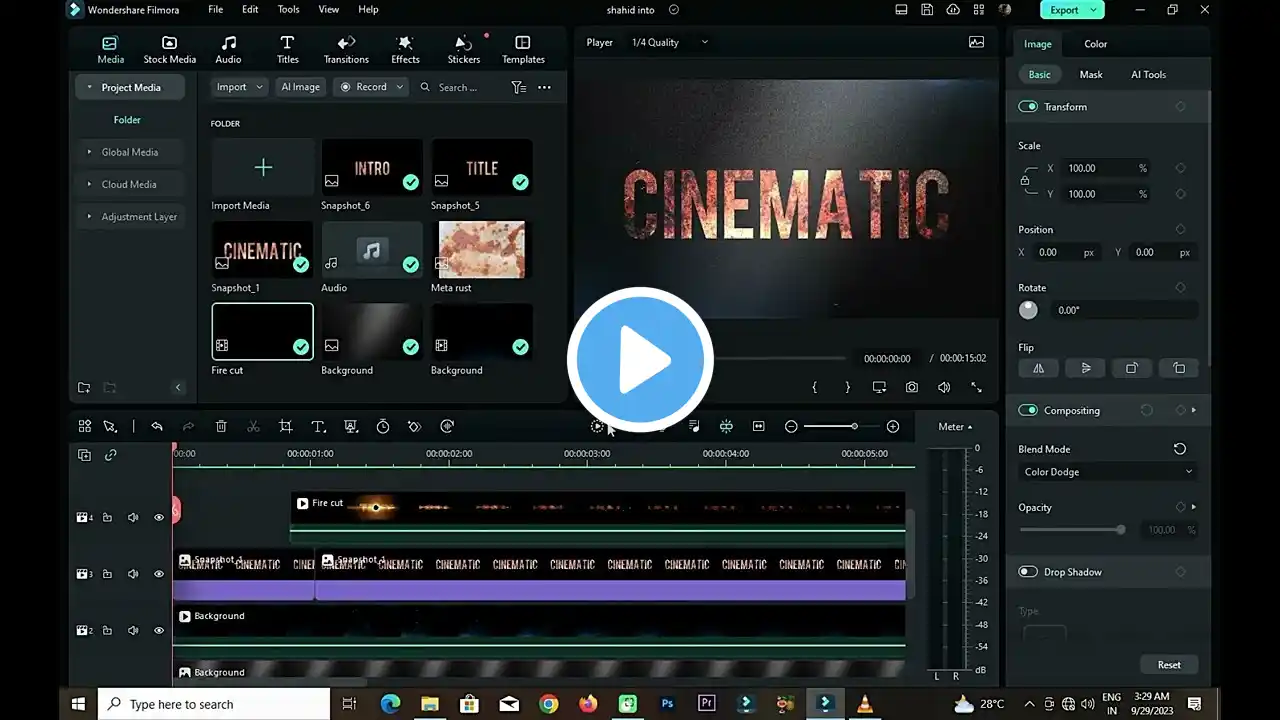Toggle the Transform switch off

1028,107
